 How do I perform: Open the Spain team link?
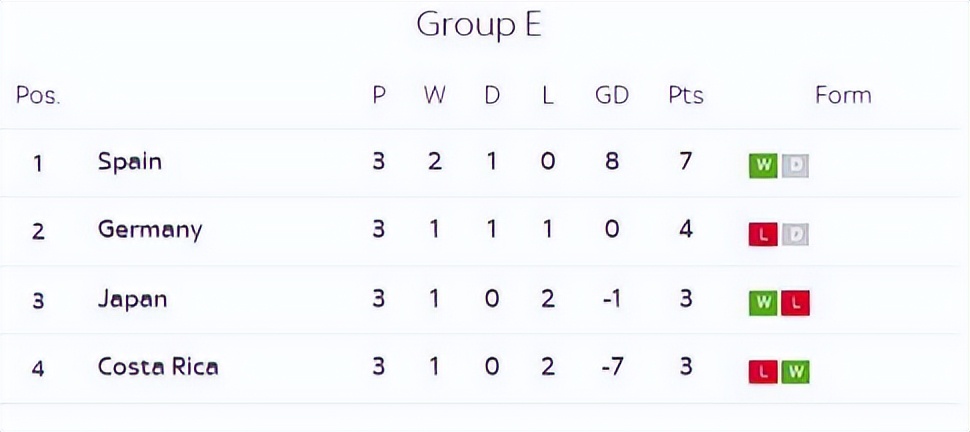(x=130, y=161)
